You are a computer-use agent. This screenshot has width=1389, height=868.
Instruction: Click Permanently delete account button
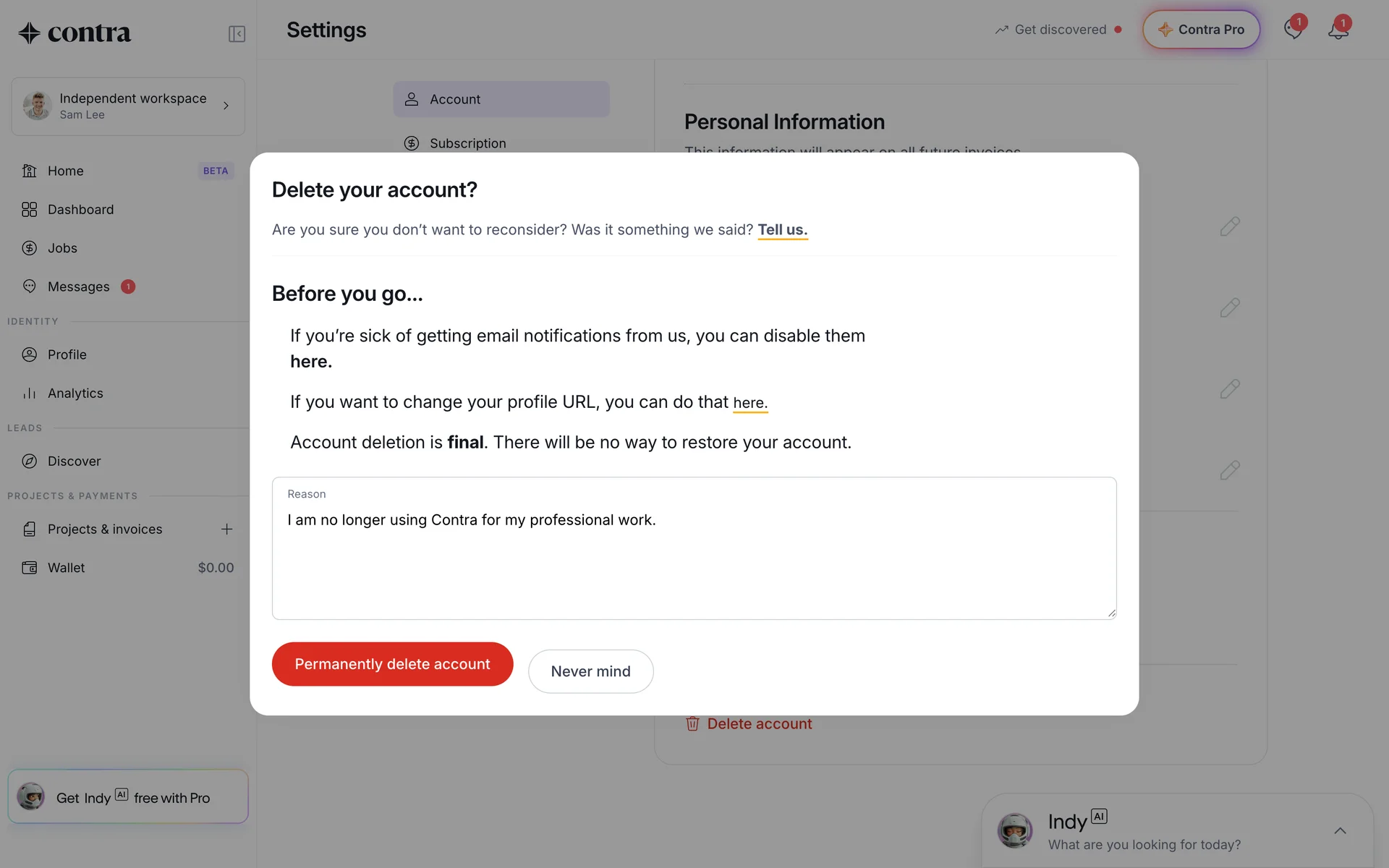click(x=392, y=664)
